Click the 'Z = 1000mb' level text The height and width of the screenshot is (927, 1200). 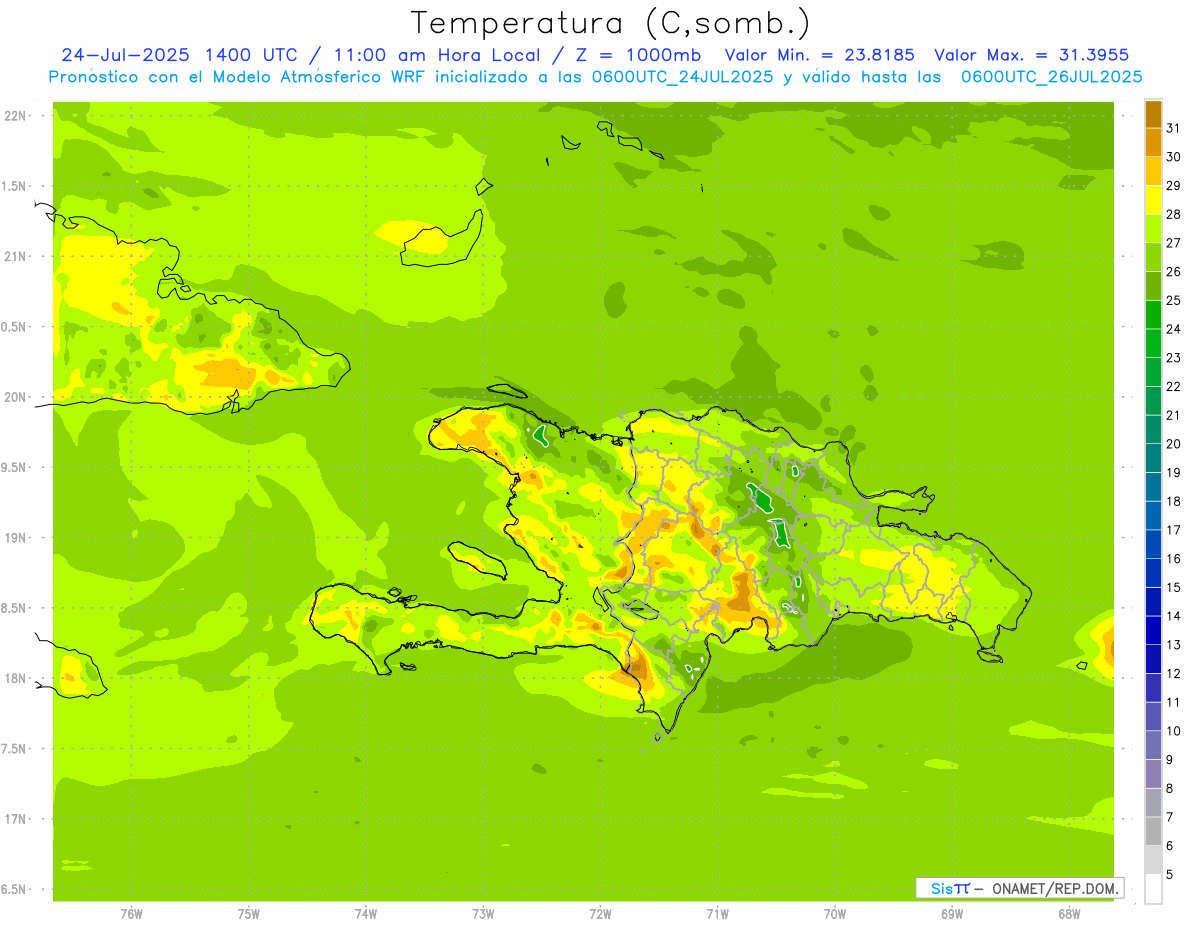pos(639,55)
